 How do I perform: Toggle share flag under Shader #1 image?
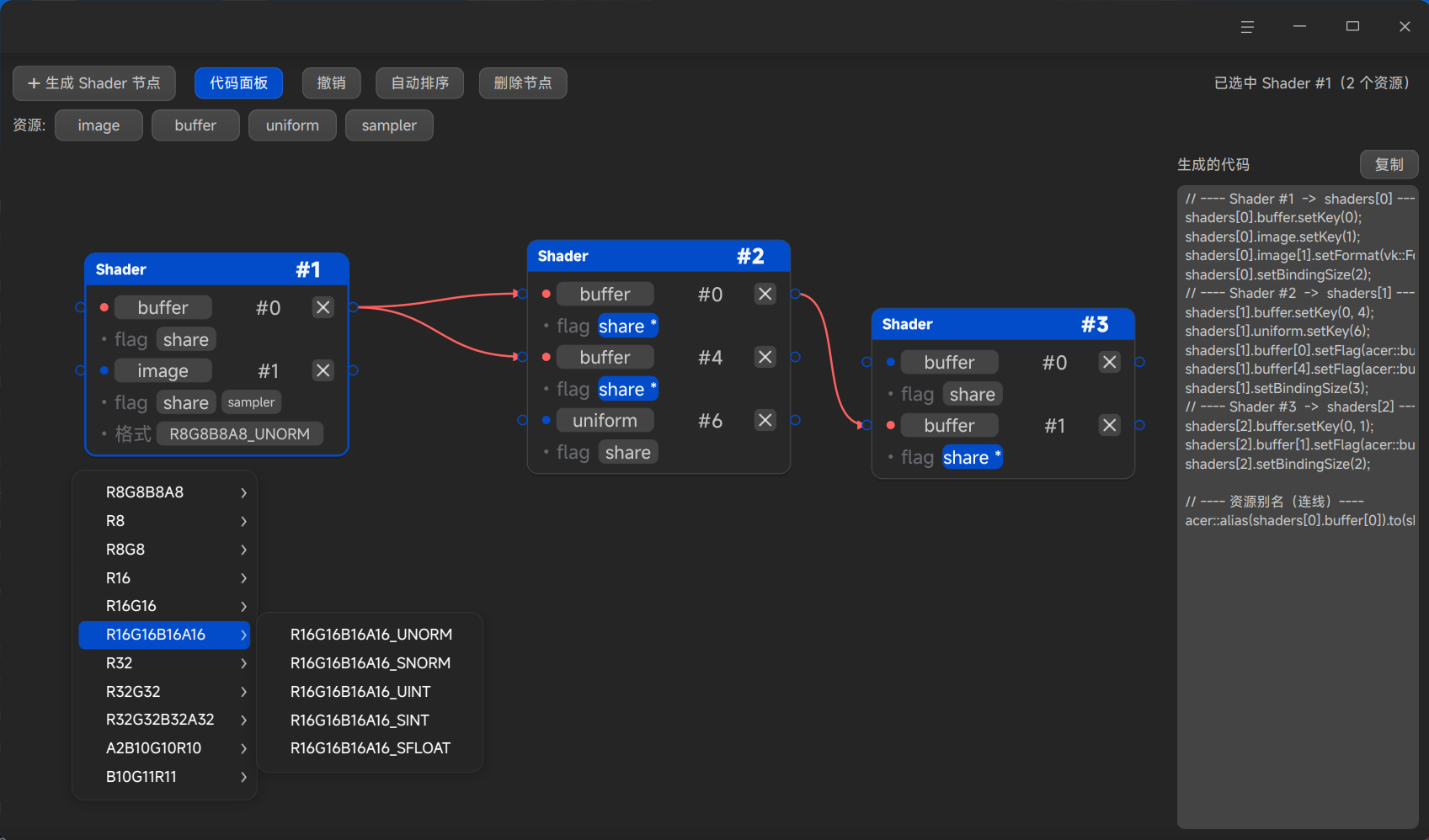(186, 402)
